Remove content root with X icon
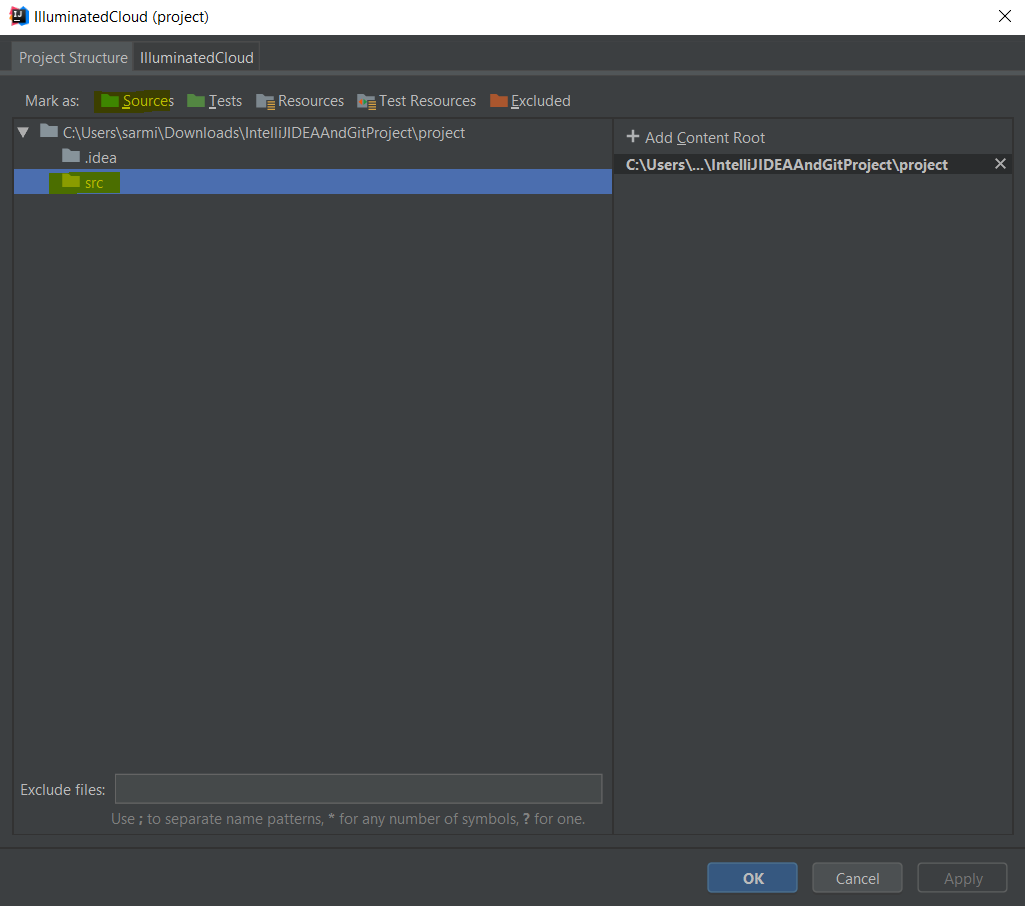Image resolution: width=1025 pixels, height=906 pixels. [x=1000, y=164]
